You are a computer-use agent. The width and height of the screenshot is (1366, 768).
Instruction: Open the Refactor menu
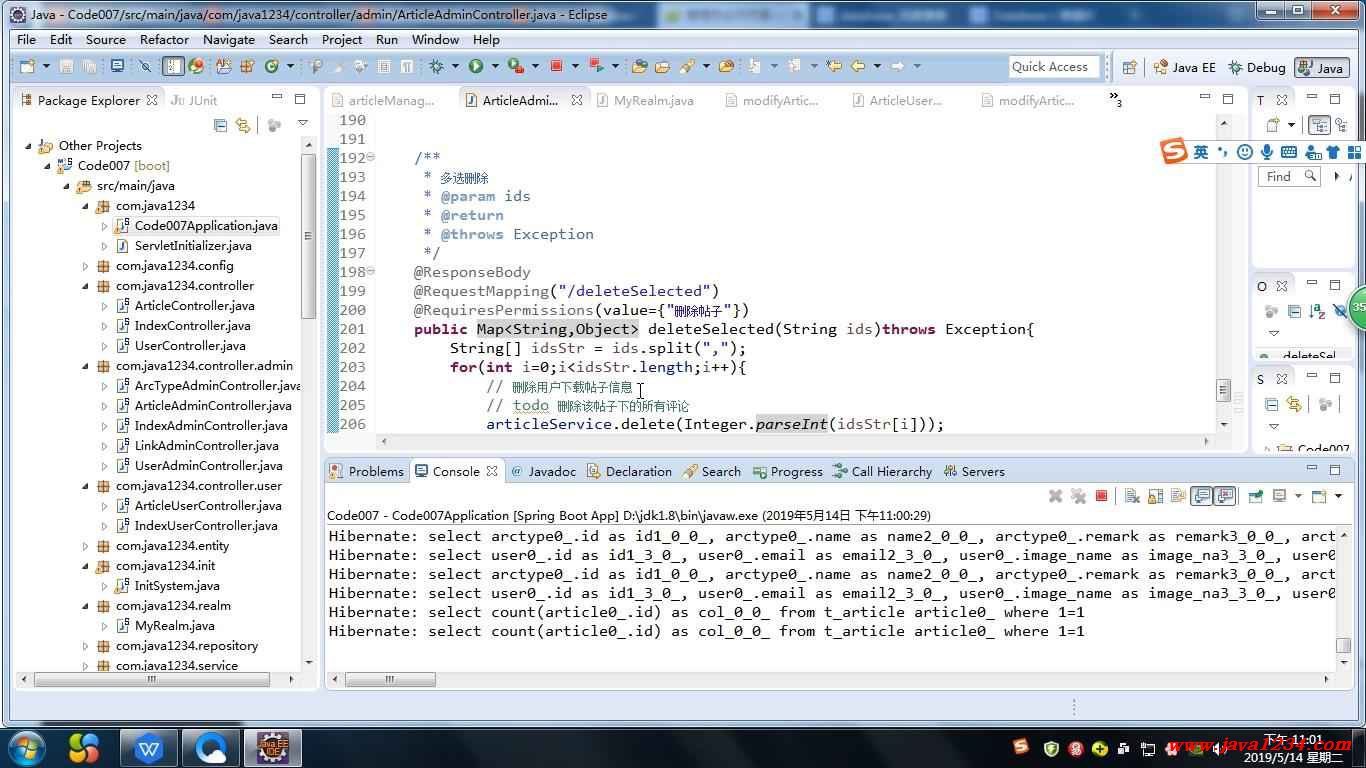[x=164, y=39]
